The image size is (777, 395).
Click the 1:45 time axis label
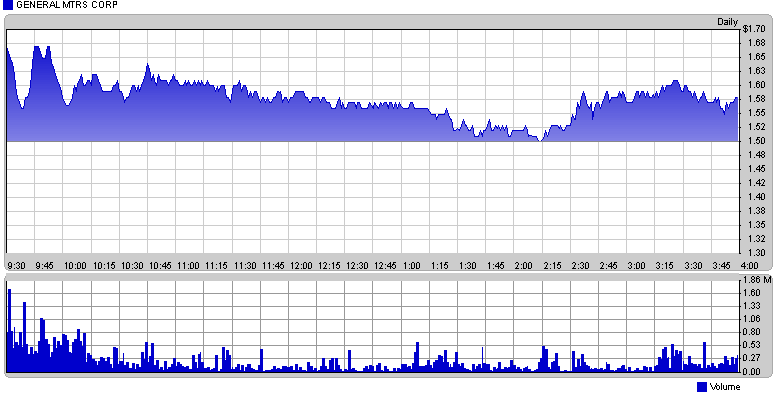tap(496, 266)
